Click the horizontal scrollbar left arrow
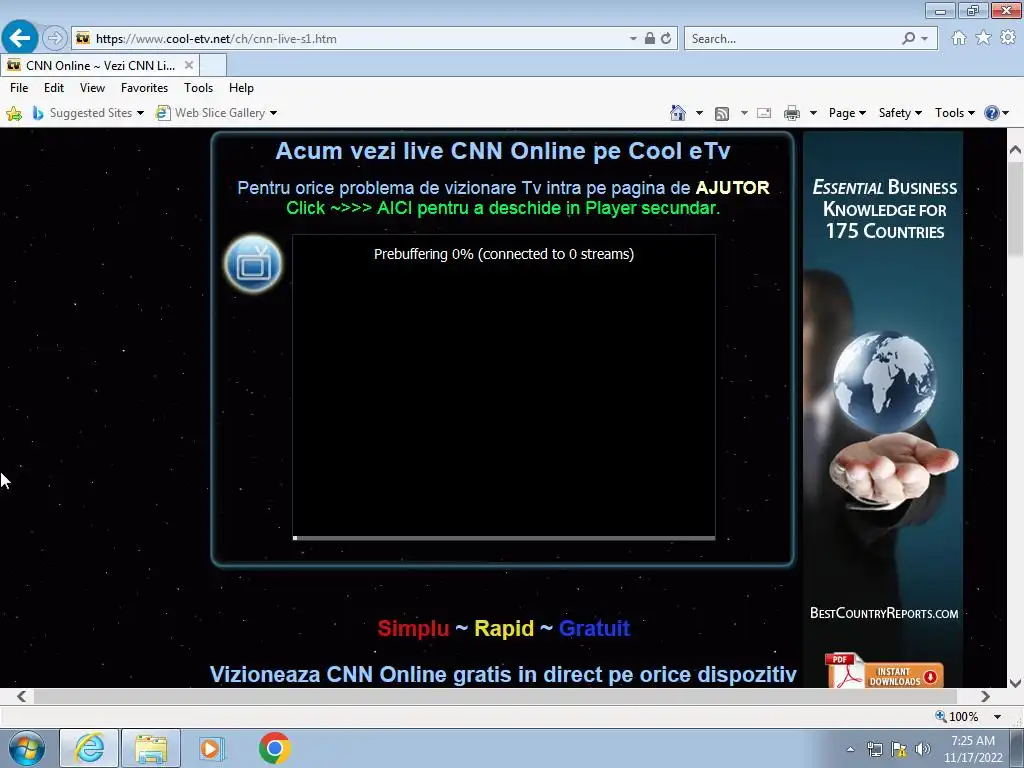Image resolution: width=1024 pixels, height=768 pixels. coord(21,696)
